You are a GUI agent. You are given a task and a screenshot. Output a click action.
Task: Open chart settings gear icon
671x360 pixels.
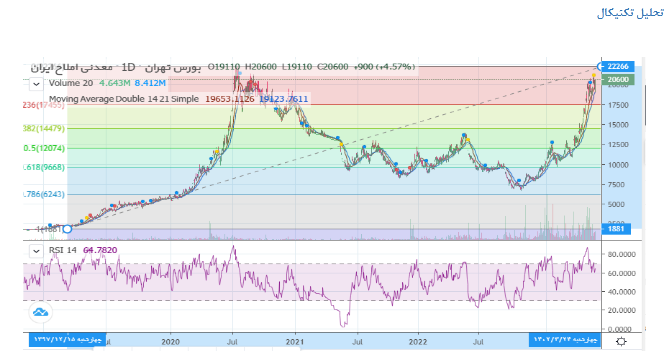pos(621,341)
